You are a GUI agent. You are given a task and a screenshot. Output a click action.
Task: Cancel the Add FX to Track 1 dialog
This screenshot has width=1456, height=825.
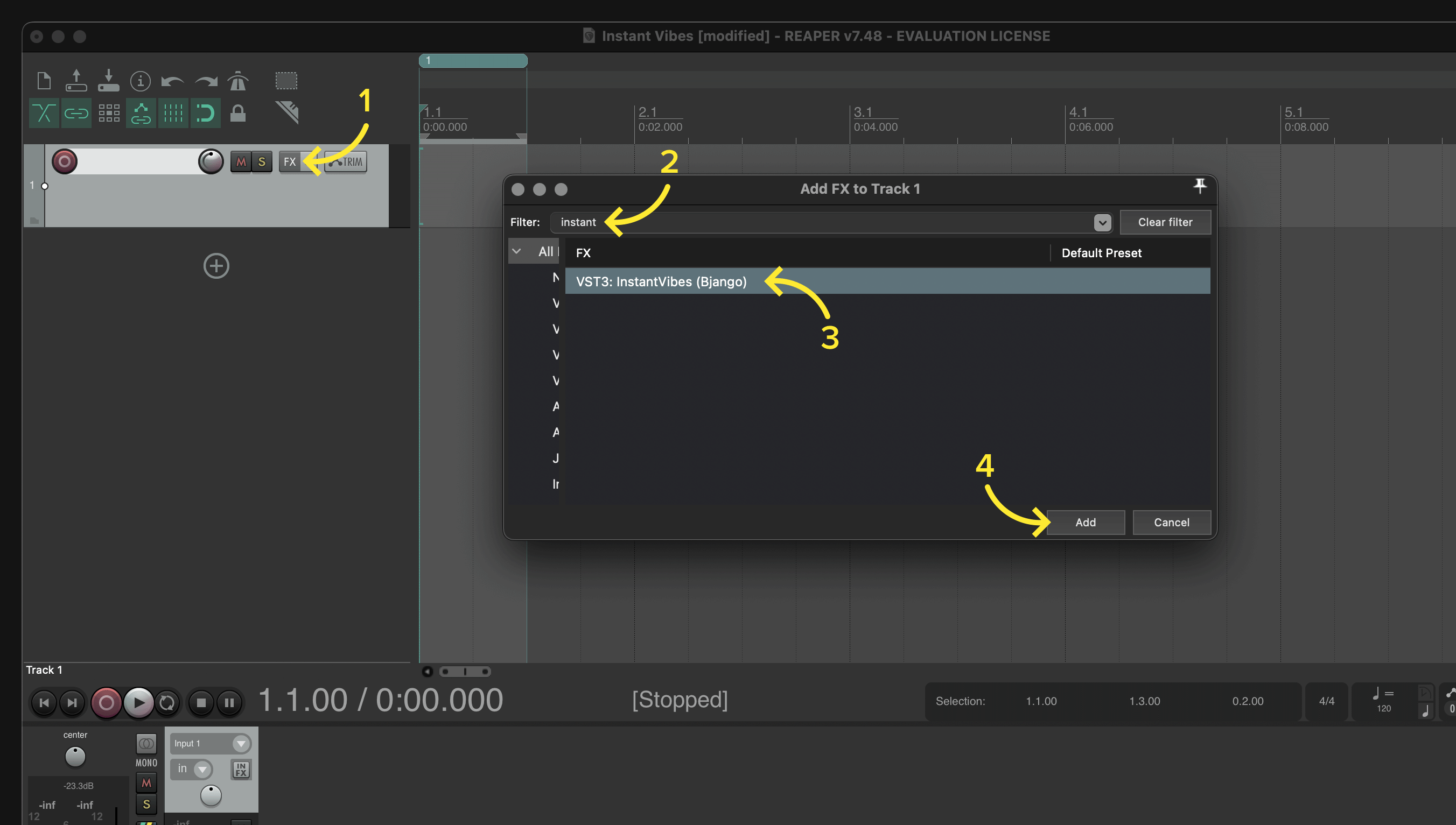(1172, 523)
